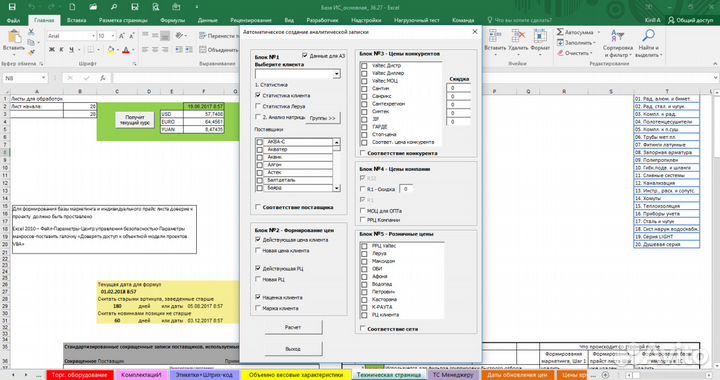Check Новая цена клиента
The width and height of the screenshot is (720, 380).
click(258, 251)
